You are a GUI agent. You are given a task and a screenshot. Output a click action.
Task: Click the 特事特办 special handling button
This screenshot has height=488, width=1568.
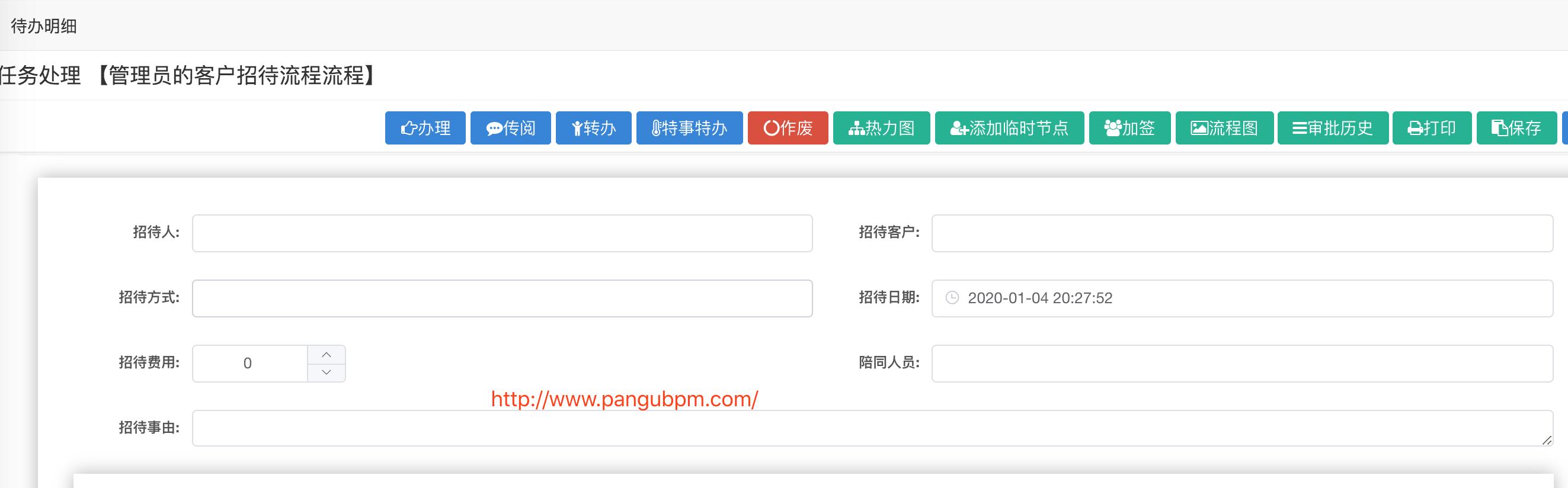[x=689, y=128]
